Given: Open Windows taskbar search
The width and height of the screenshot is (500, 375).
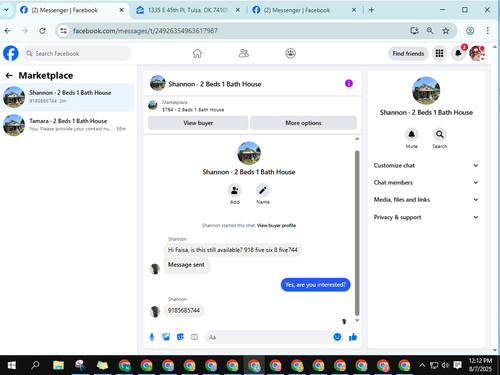Looking at the screenshot, I should (35, 365).
